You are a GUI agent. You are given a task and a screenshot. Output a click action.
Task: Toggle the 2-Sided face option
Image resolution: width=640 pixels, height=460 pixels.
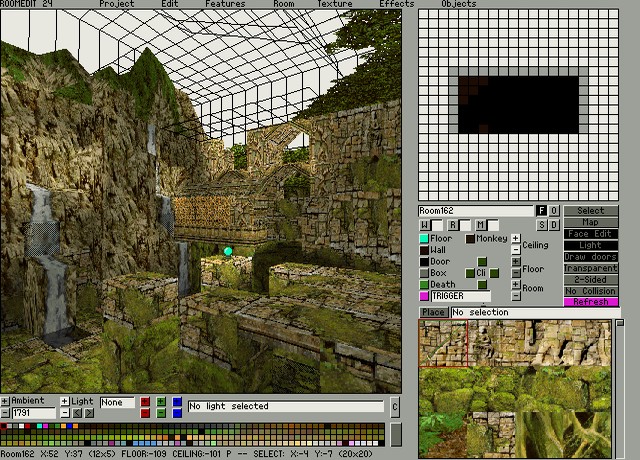(591, 279)
